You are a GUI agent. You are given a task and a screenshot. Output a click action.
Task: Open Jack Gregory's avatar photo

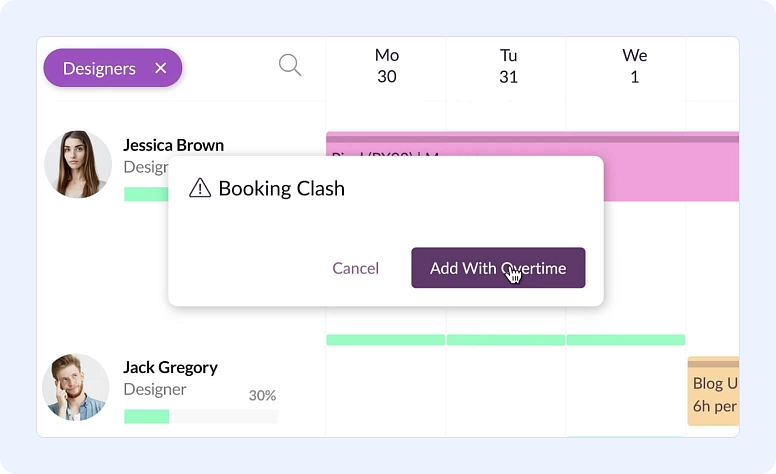coord(76,386)
